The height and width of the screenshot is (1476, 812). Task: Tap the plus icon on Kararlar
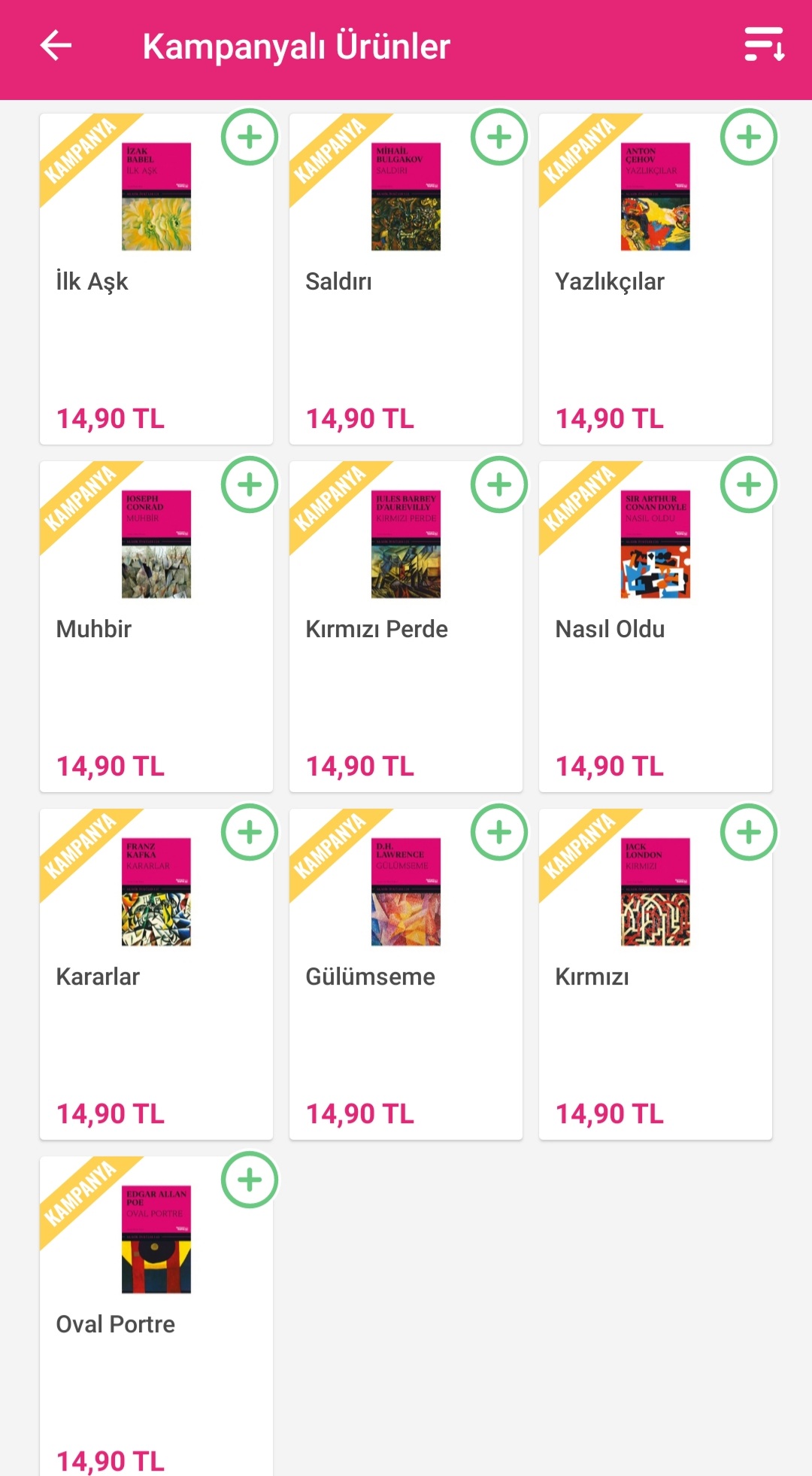point(250,833)
